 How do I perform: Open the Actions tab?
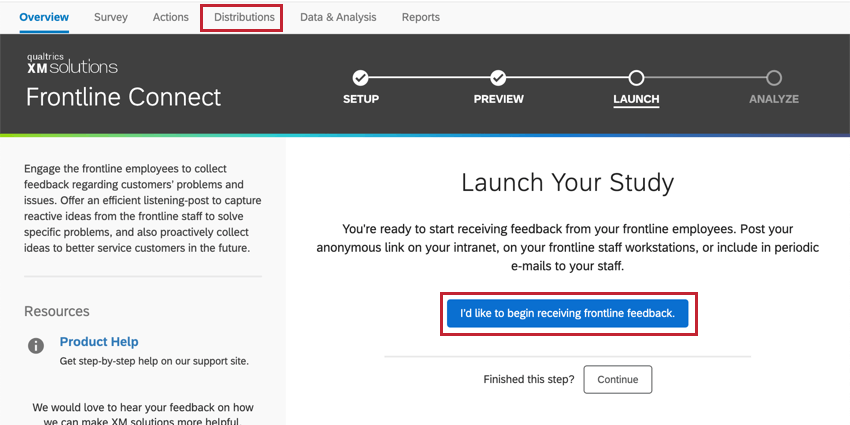(171, 17)
